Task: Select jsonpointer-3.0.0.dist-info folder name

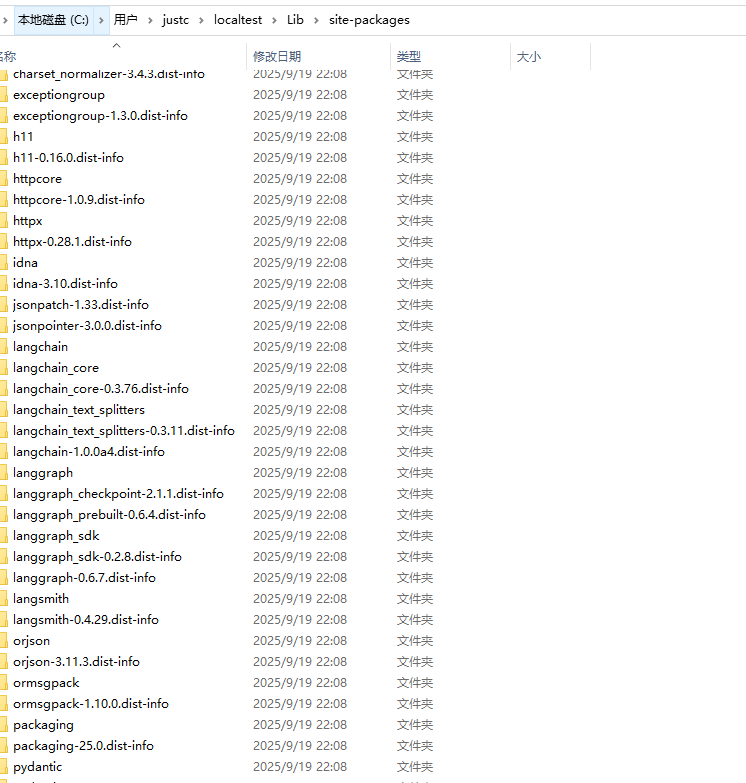Action: pyautogui.click(x=87, y=326)
